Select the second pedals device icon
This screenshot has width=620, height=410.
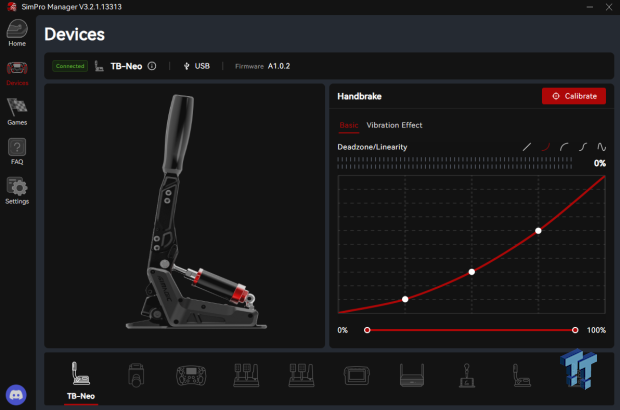pyautogui.click(x=301, y=375)
